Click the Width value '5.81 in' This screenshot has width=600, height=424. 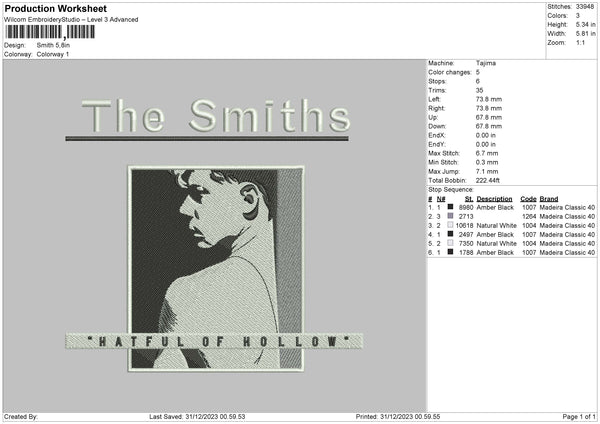[585, 34]
